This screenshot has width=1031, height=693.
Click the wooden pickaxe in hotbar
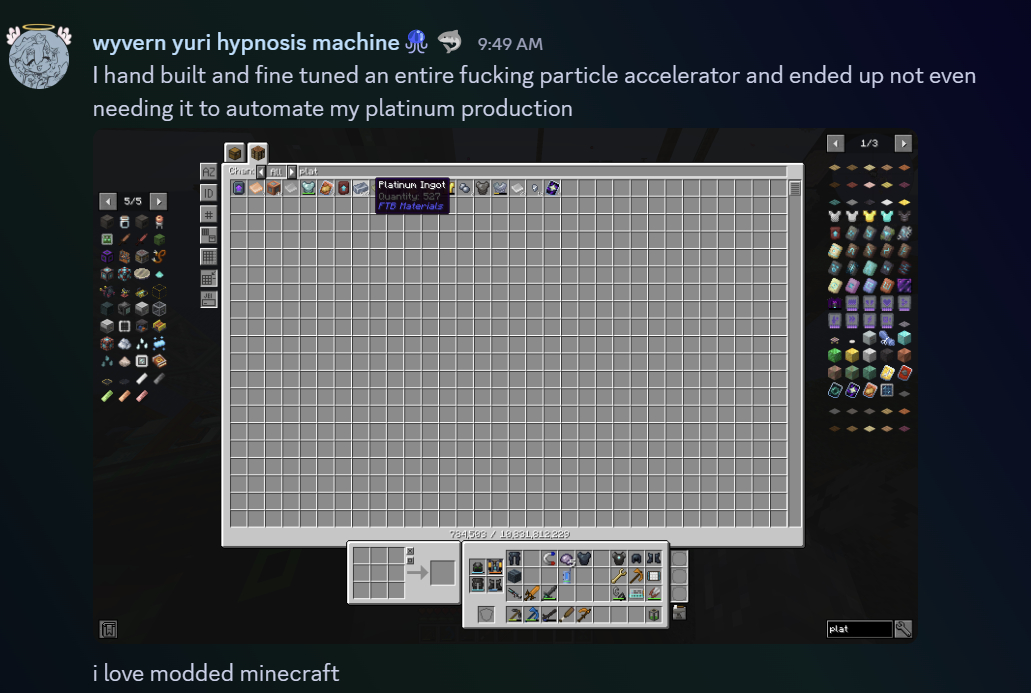click(x=585, y=614)
